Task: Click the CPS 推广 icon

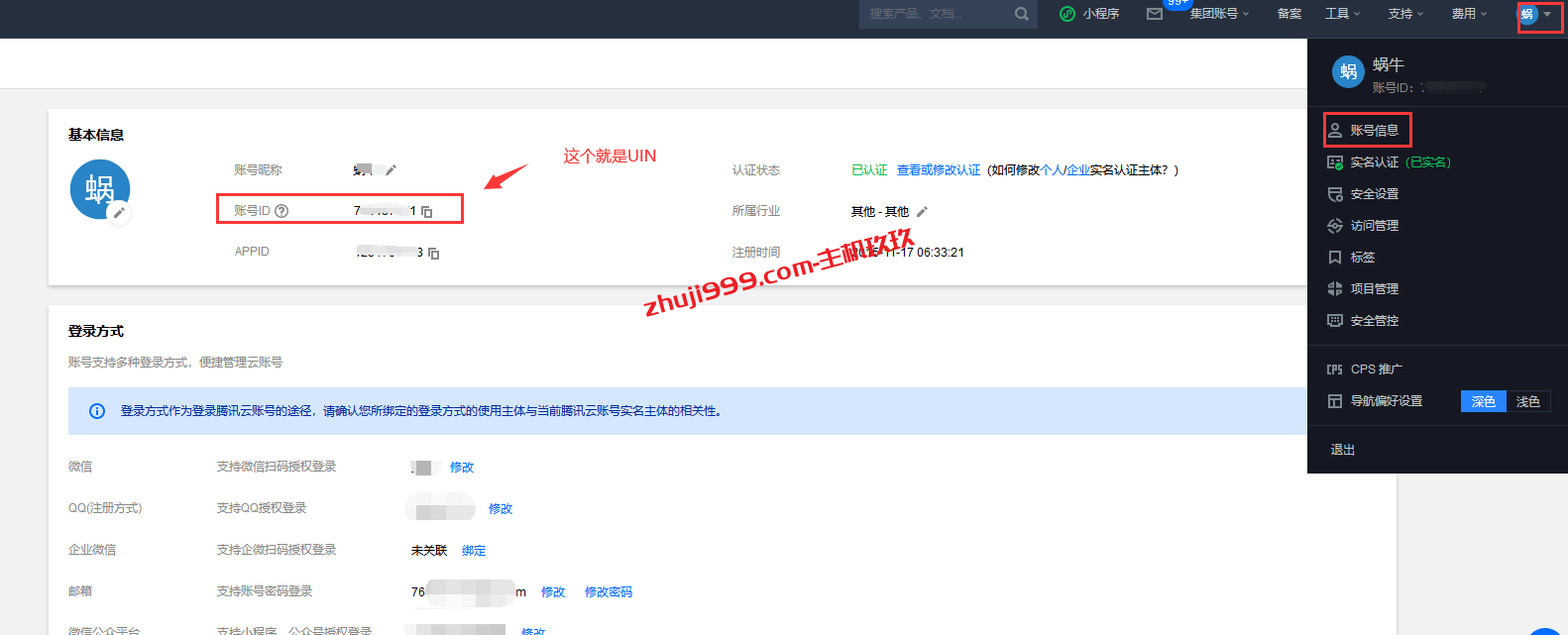Action: pos(1335,370)
